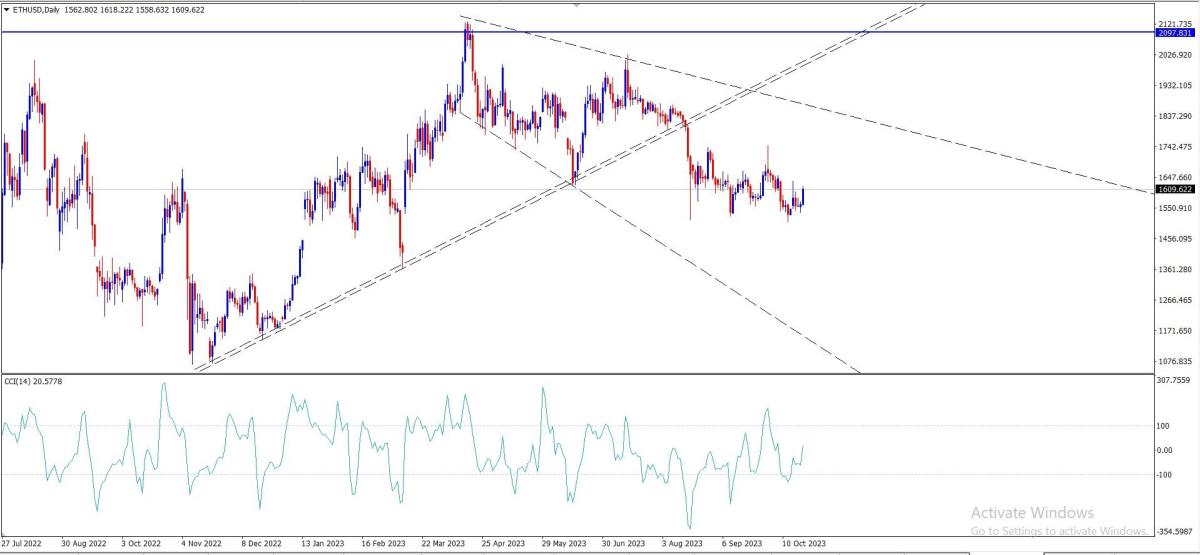The height and width of the screenshot is (555, 1200).
Task: Click the current price label 1609.622
Action: [x=1171, y=189]
